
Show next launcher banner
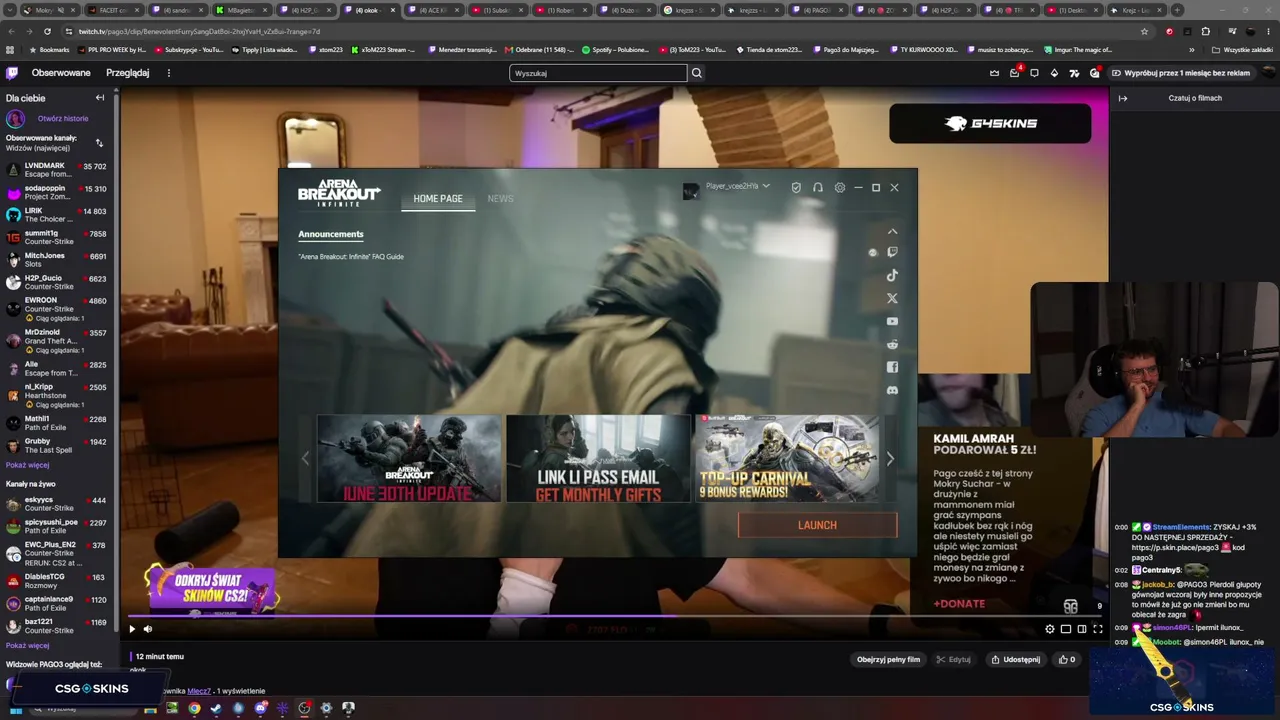pyautogui.click(x=890, y=459)
